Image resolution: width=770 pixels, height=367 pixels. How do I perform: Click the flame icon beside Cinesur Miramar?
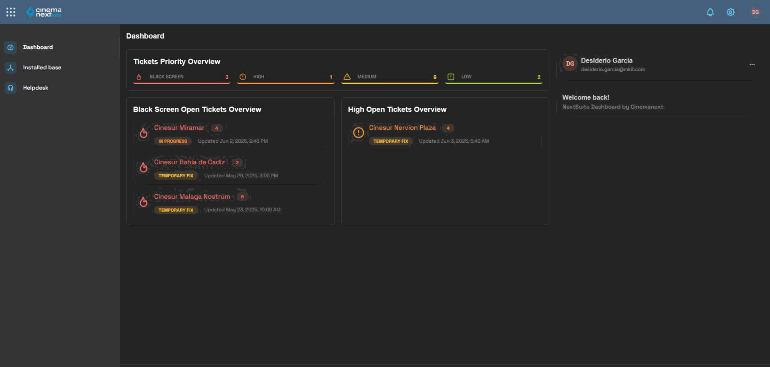[x=143, y=133]
